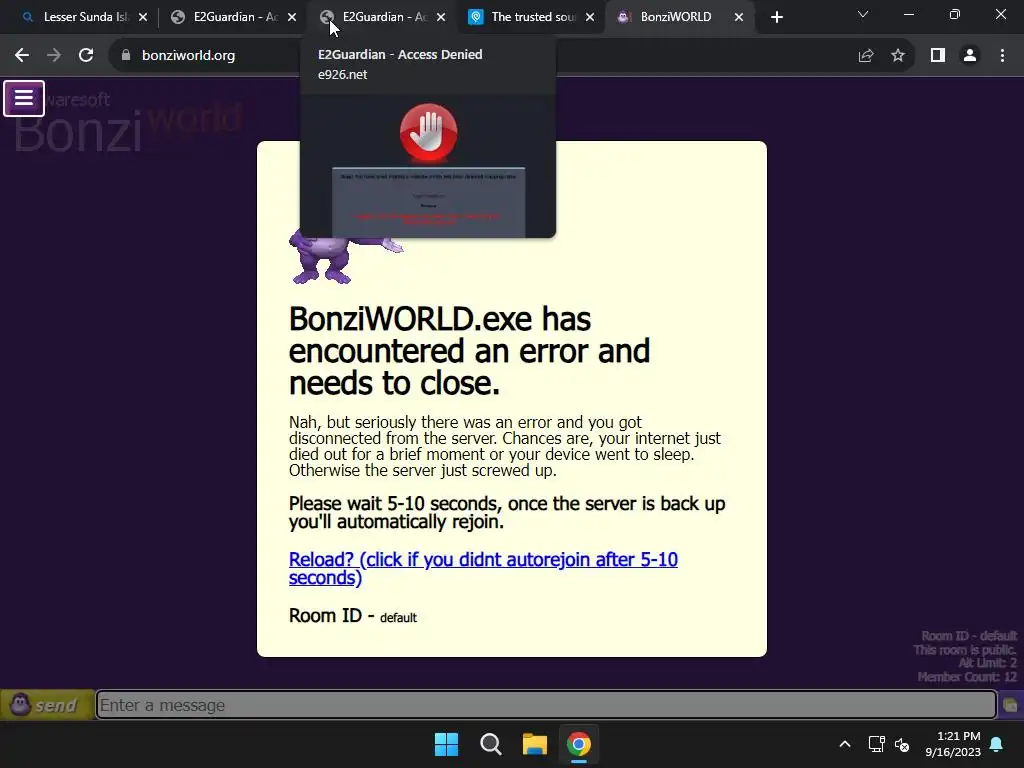The image size is (1024, 768).
Task: Bookmark this page with the star
Action: coord(898,56)
